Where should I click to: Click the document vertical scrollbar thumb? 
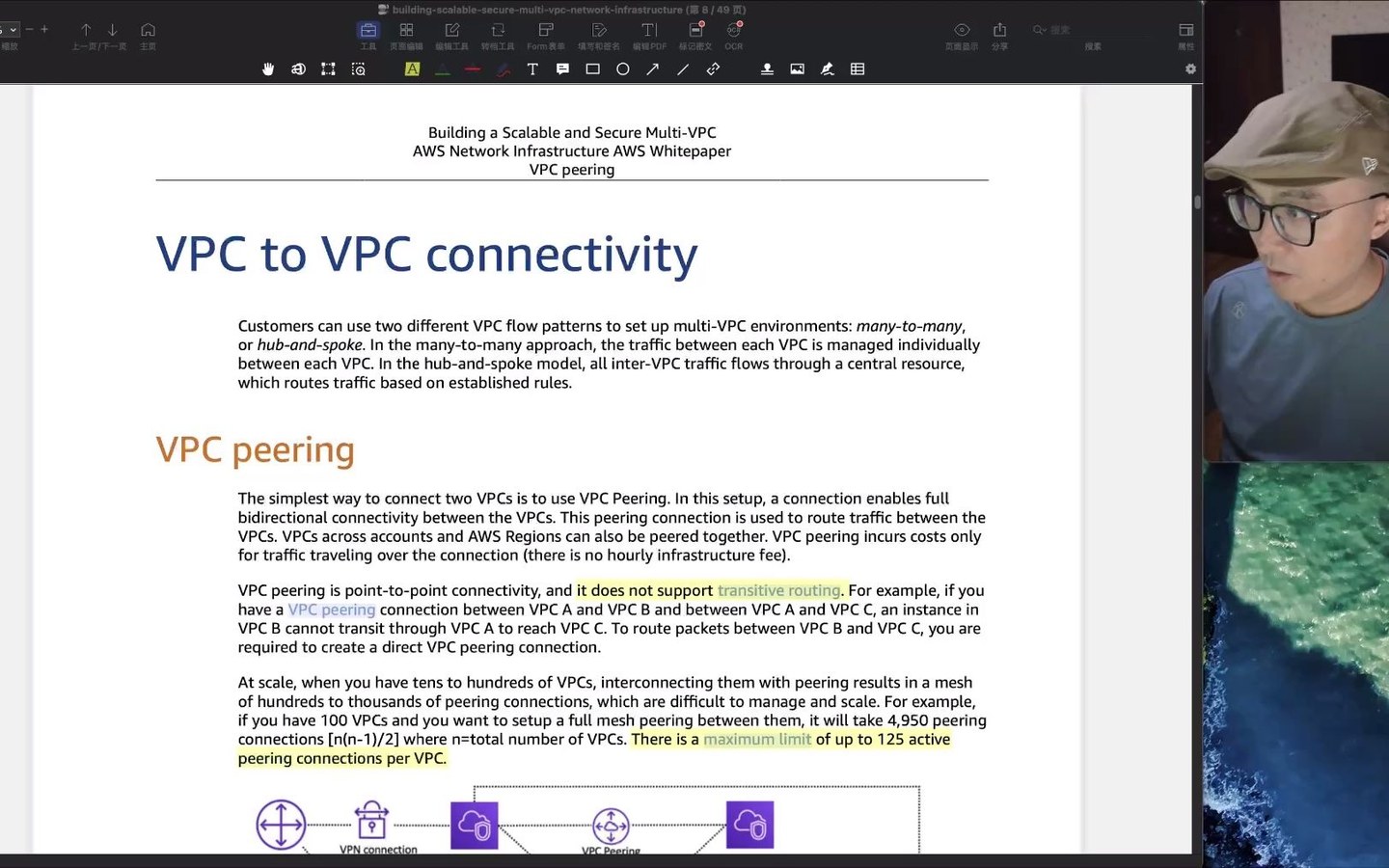point(1197,203)
